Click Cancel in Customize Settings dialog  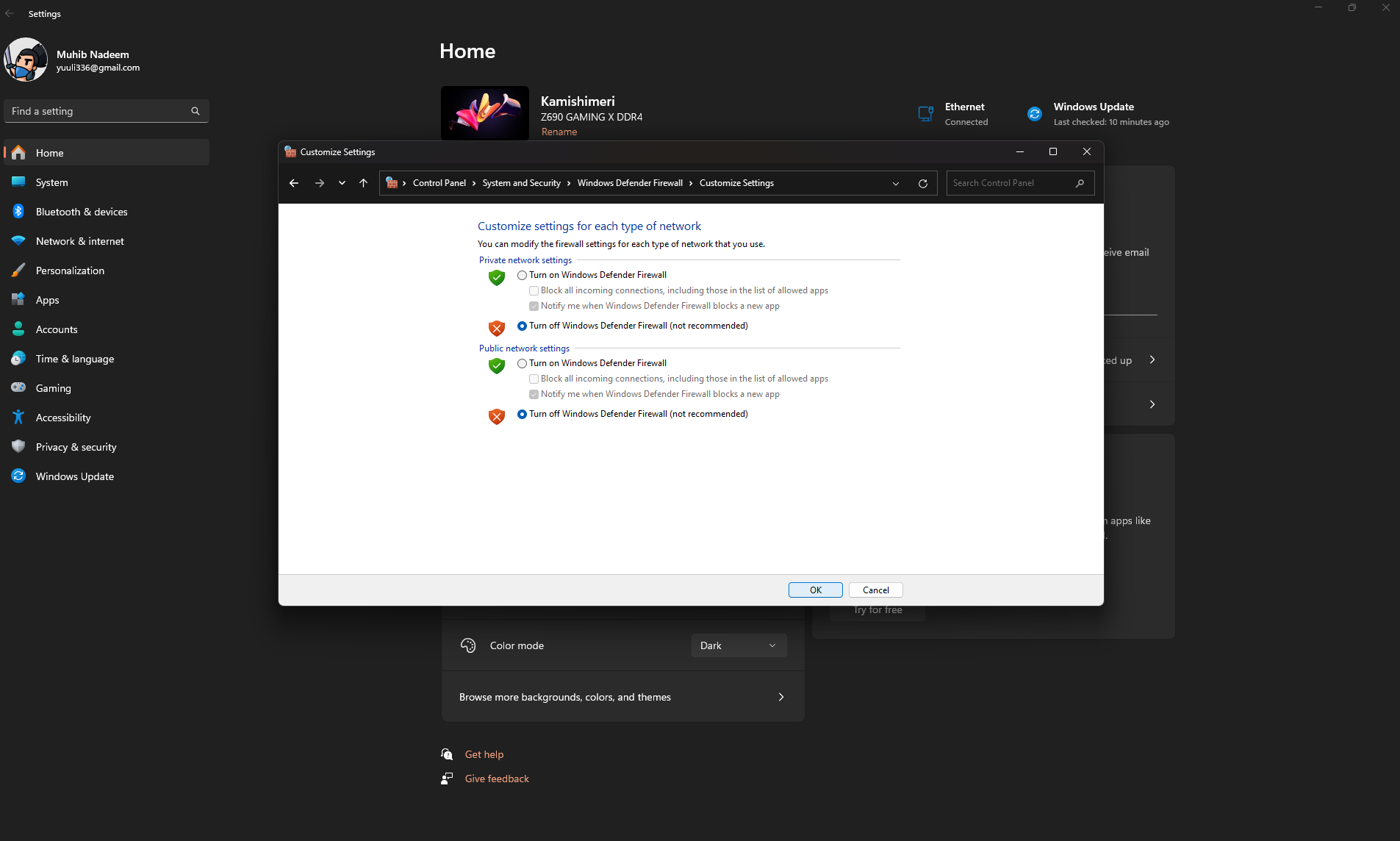click(x=876, y=590)
